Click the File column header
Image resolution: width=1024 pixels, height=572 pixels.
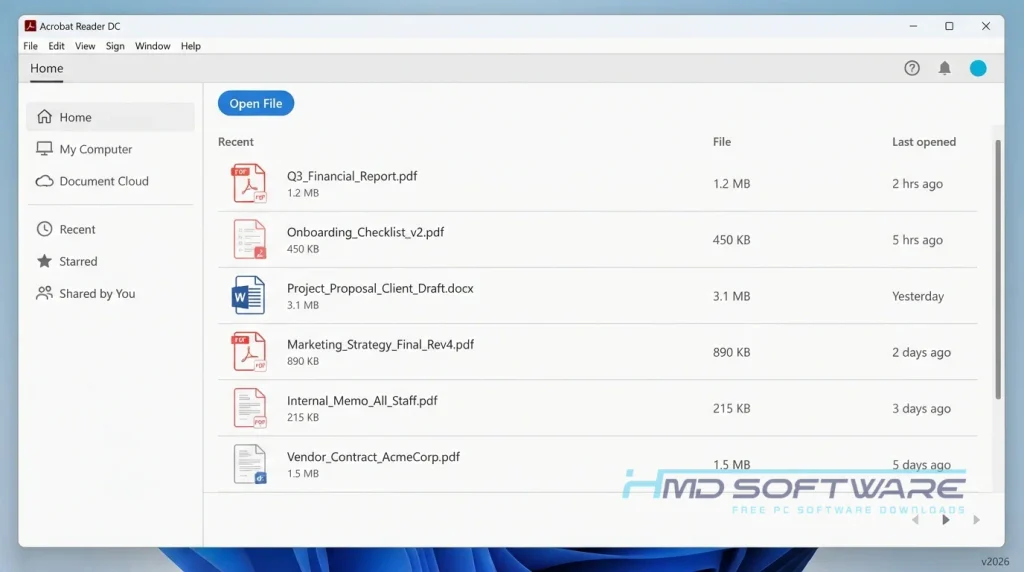722,142
